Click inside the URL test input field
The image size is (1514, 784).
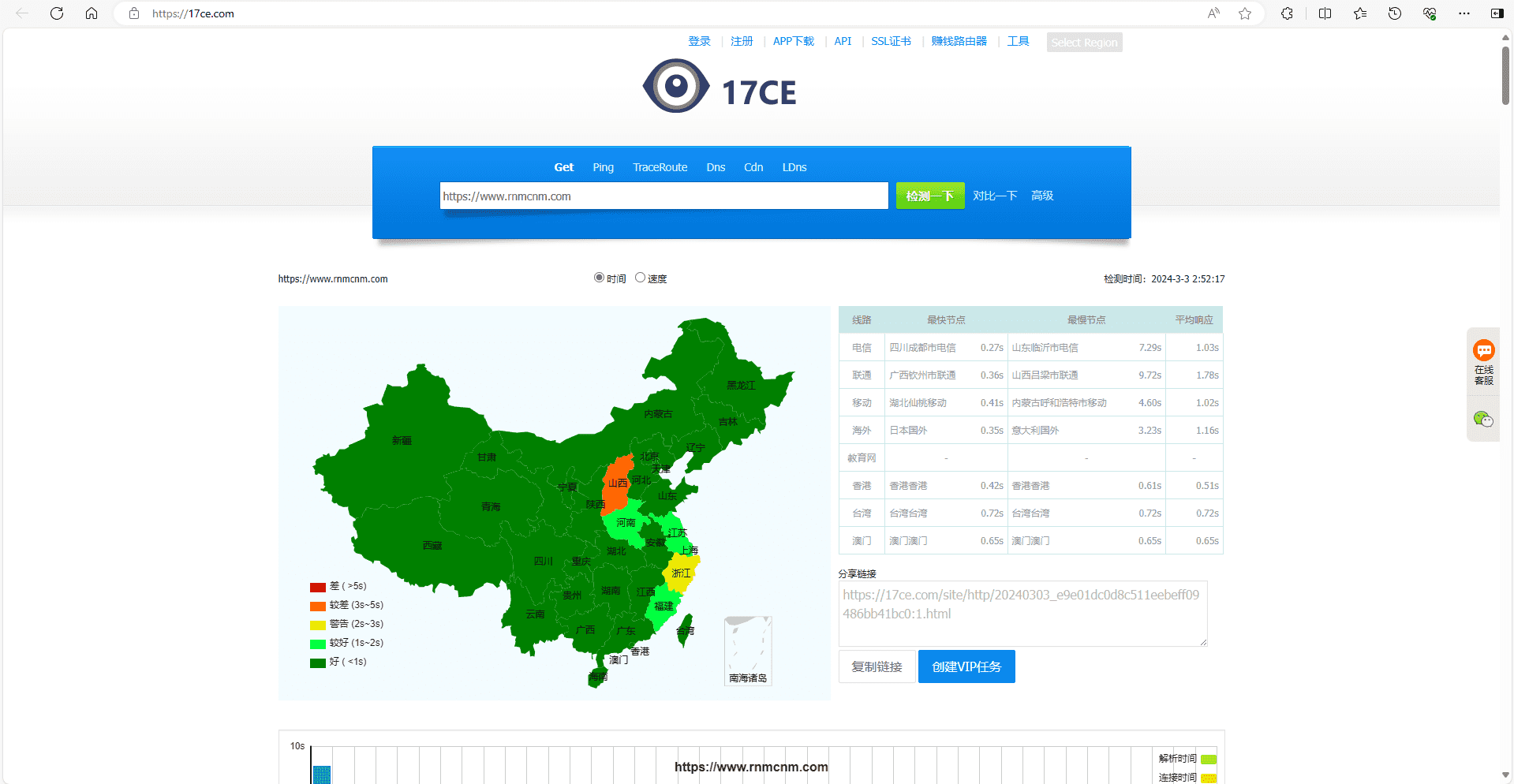click(x=663, y=196)
